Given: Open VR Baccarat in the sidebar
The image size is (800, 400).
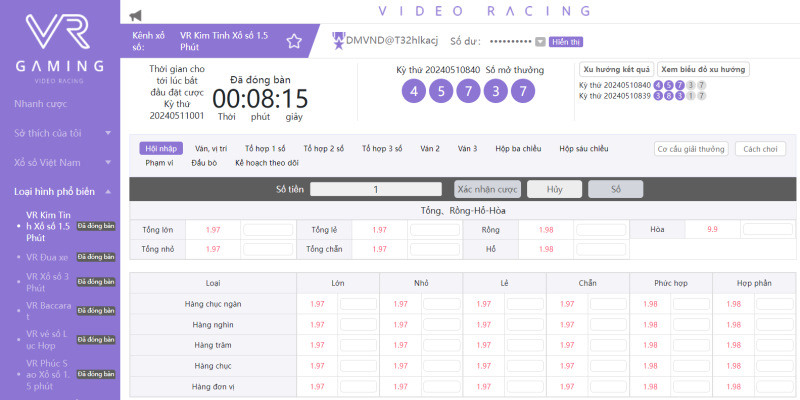Looking at the screenshot, I should 50,311.
